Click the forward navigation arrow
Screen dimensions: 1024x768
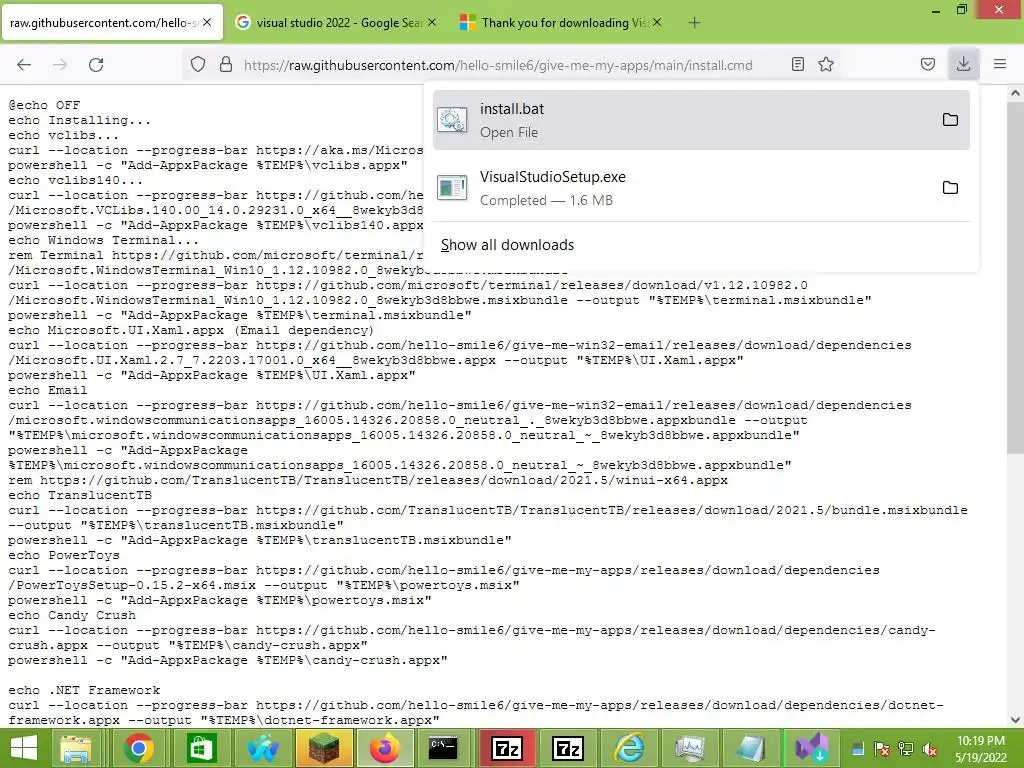tap(60, 65)
